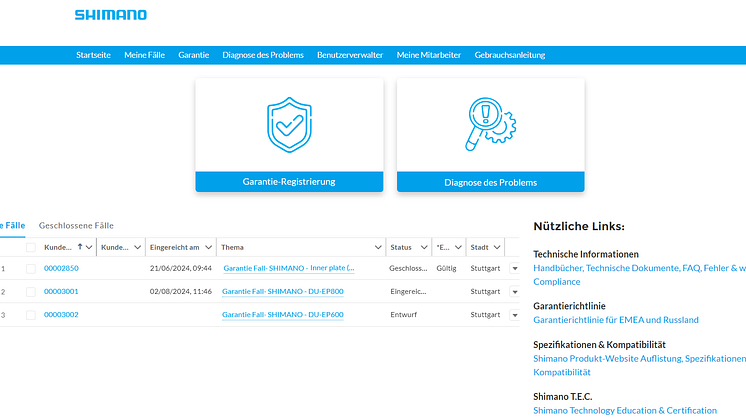
Task: Check the box for case 00002850
Action: click(31, 269)
